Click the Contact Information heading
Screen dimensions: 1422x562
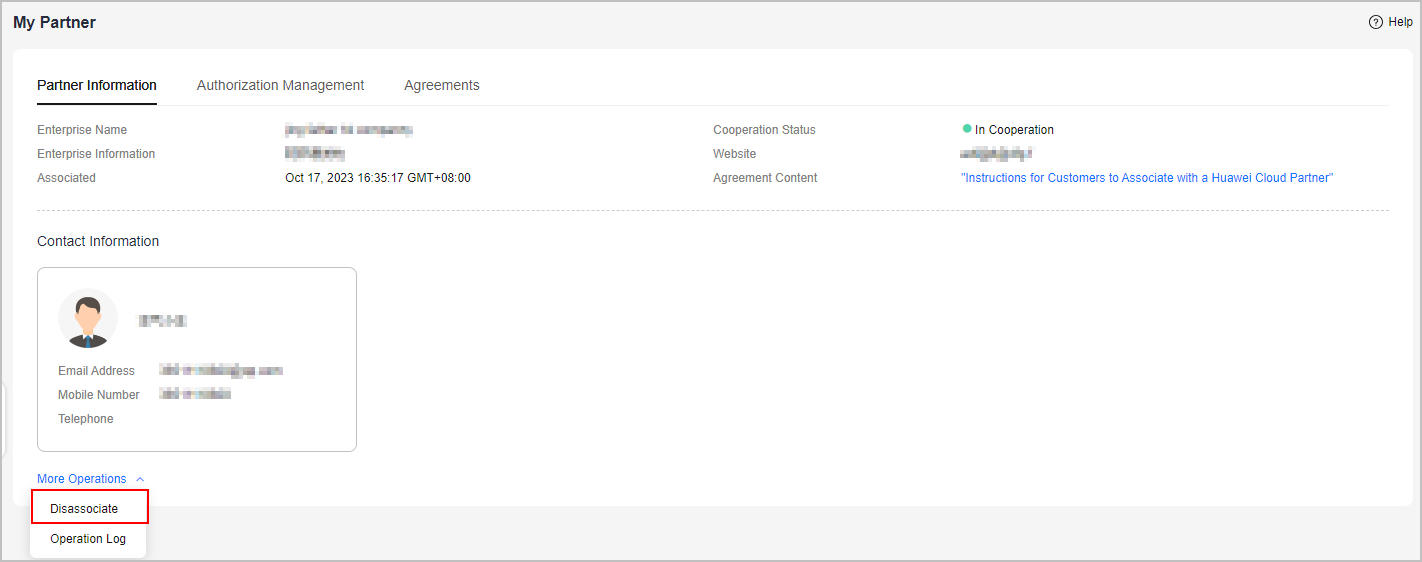98,241
